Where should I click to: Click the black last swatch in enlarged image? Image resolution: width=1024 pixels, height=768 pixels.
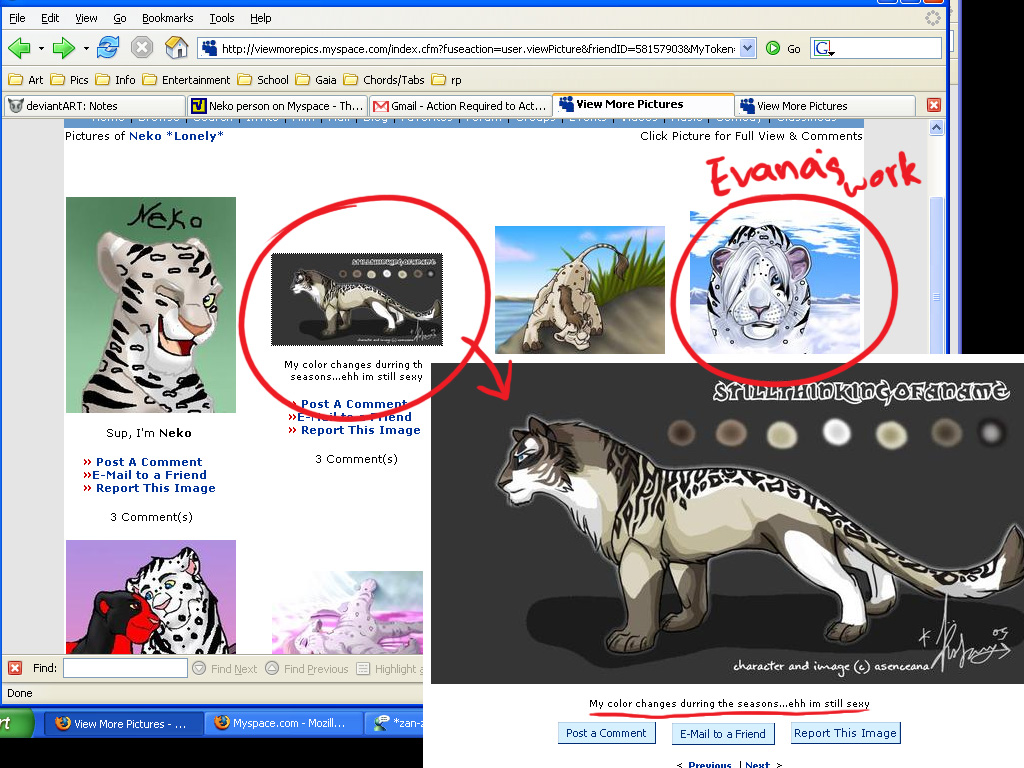tap(991, 432)
